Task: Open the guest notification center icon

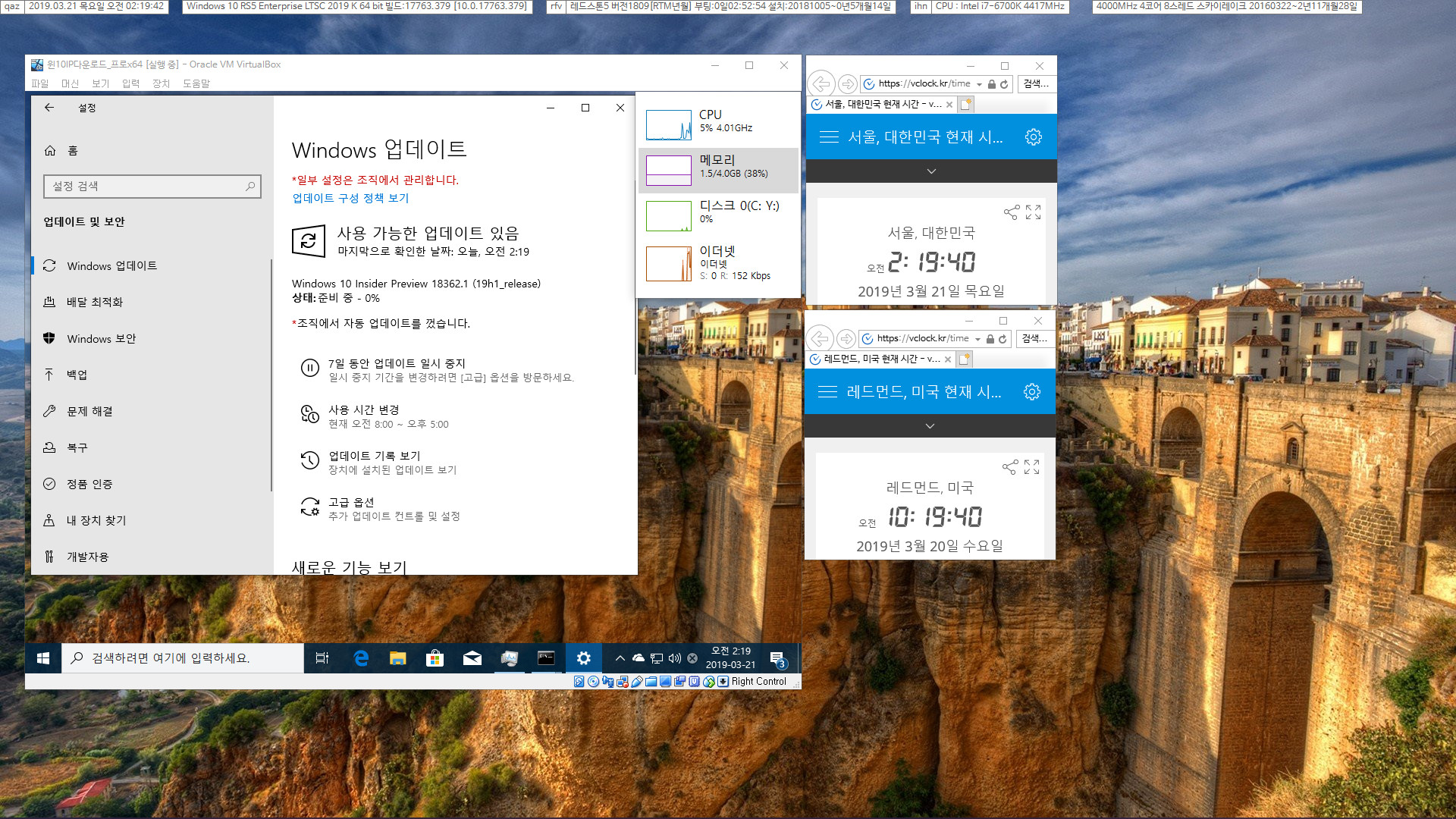Action: 777,658
